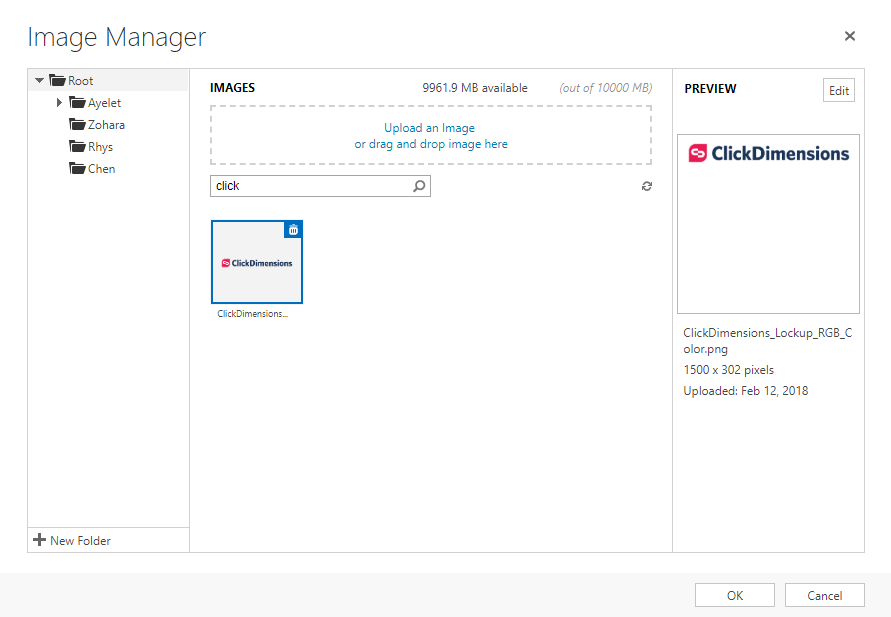The height and width of the screenshot is (617, 891).
Task: Click the Root folder icon
Action: point(57,80)
